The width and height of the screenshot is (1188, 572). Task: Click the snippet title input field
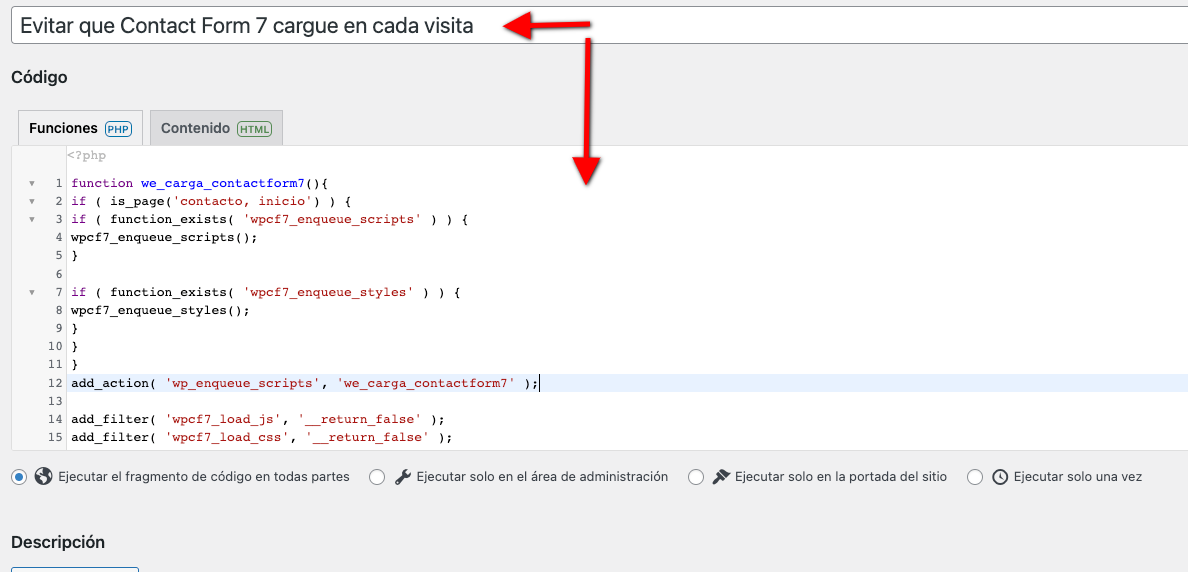click(x=599, y=26)
